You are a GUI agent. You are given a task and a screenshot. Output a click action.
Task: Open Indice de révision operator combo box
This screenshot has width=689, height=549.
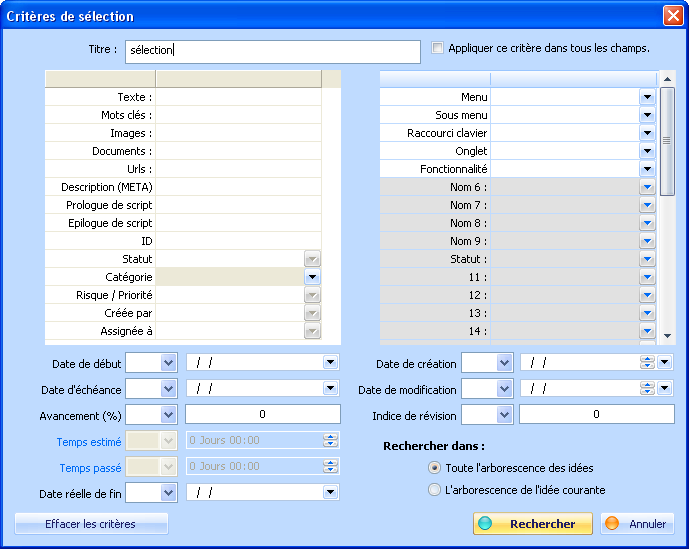[x=487, y=415]
